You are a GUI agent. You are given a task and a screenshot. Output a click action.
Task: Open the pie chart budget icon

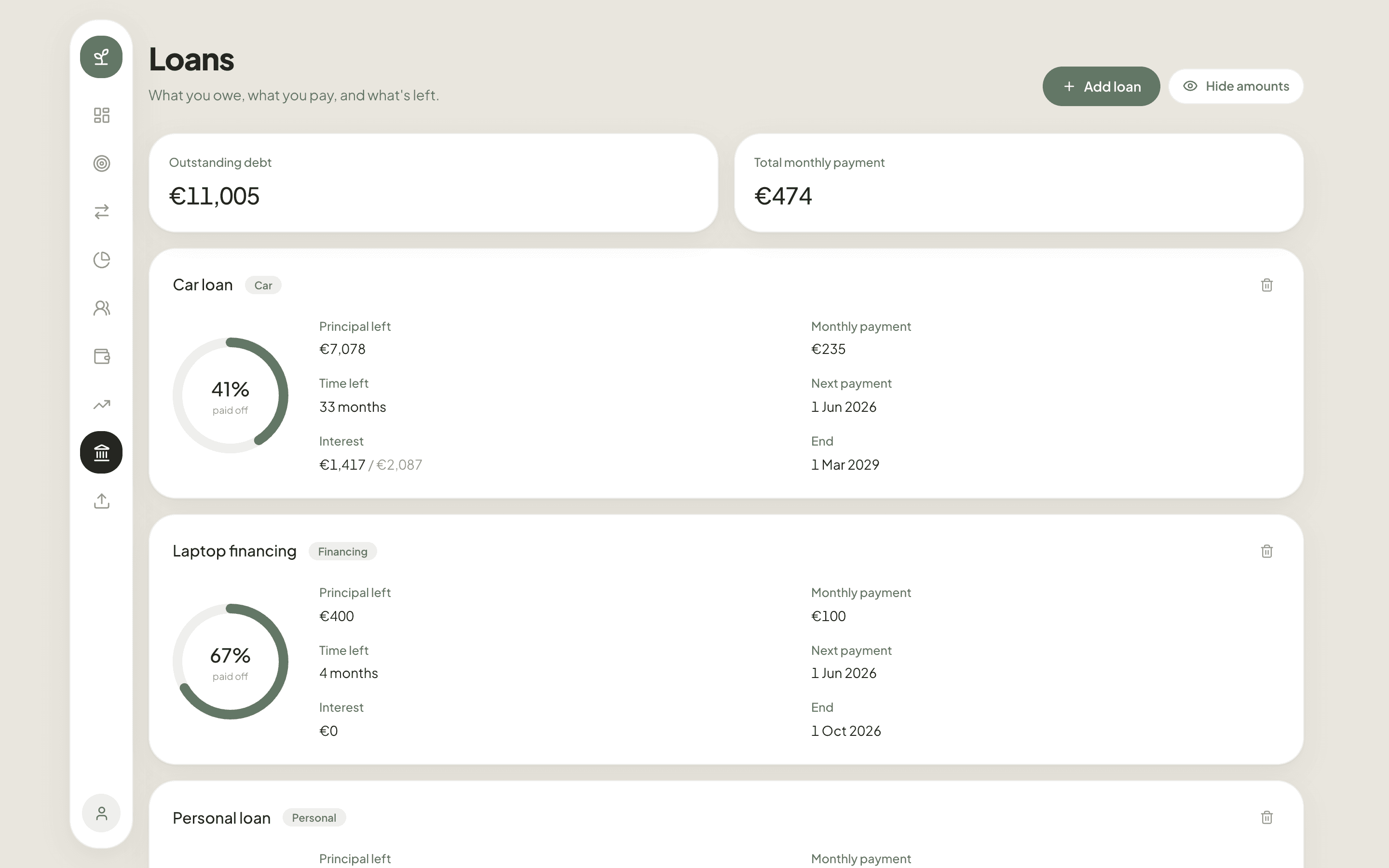(x=102, y=260)
